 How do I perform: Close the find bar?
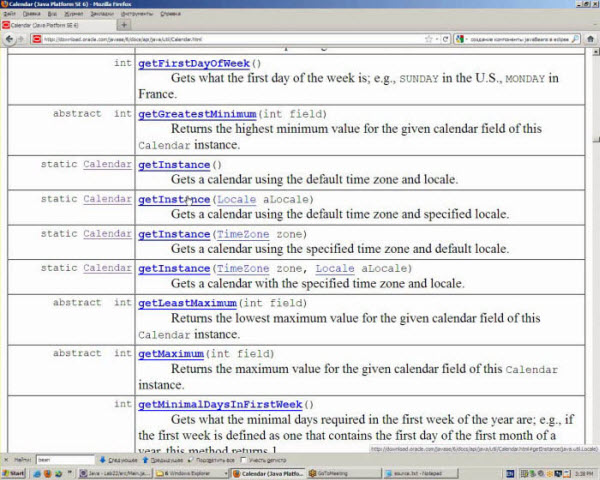point(6,460)
